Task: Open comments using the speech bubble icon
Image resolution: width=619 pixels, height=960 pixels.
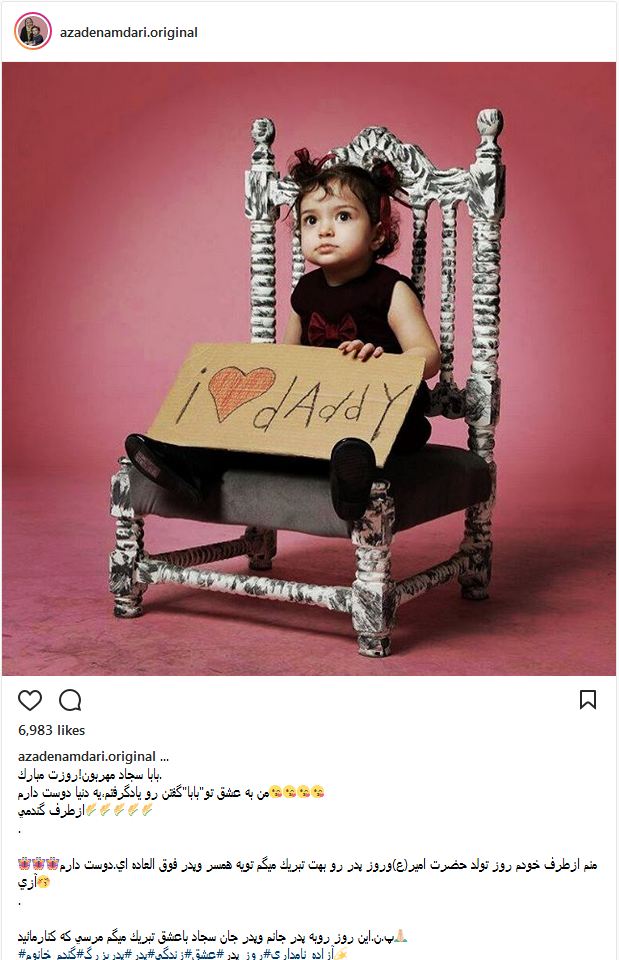Action: pos(70,700)
